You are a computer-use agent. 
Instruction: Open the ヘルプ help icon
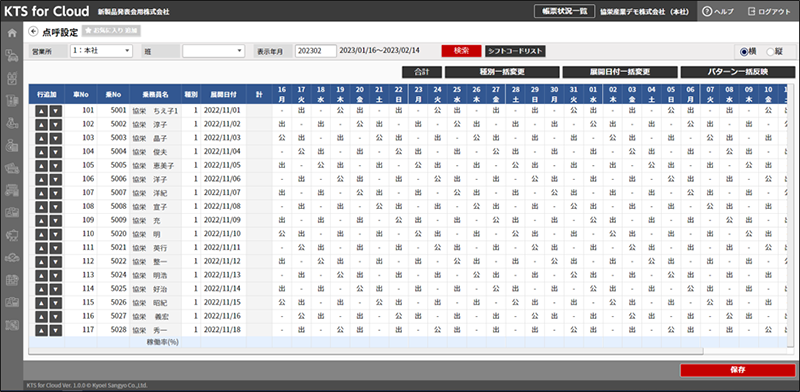point(707,11)
